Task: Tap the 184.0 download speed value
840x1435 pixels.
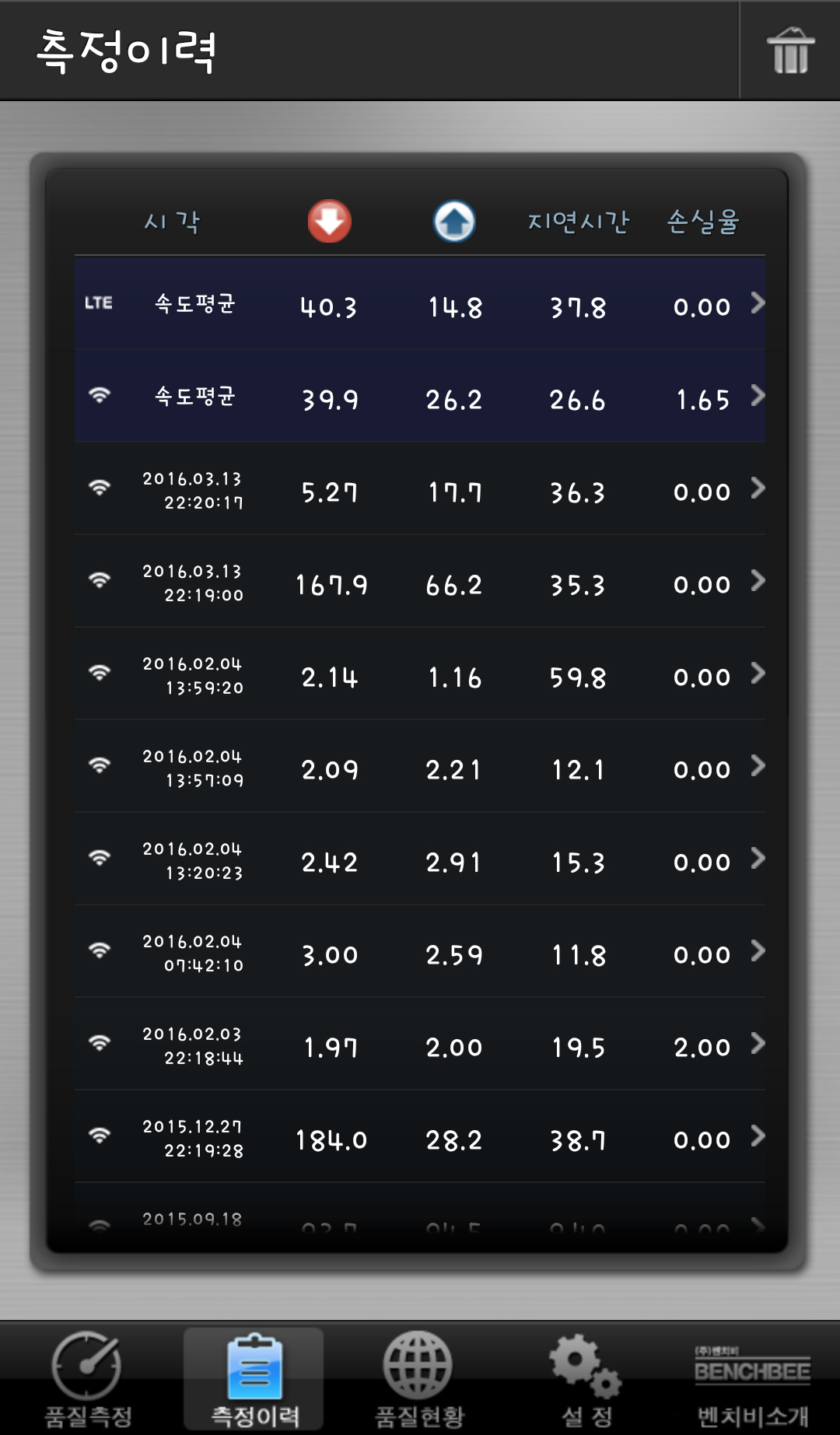Action: (x=331, y=1140)
